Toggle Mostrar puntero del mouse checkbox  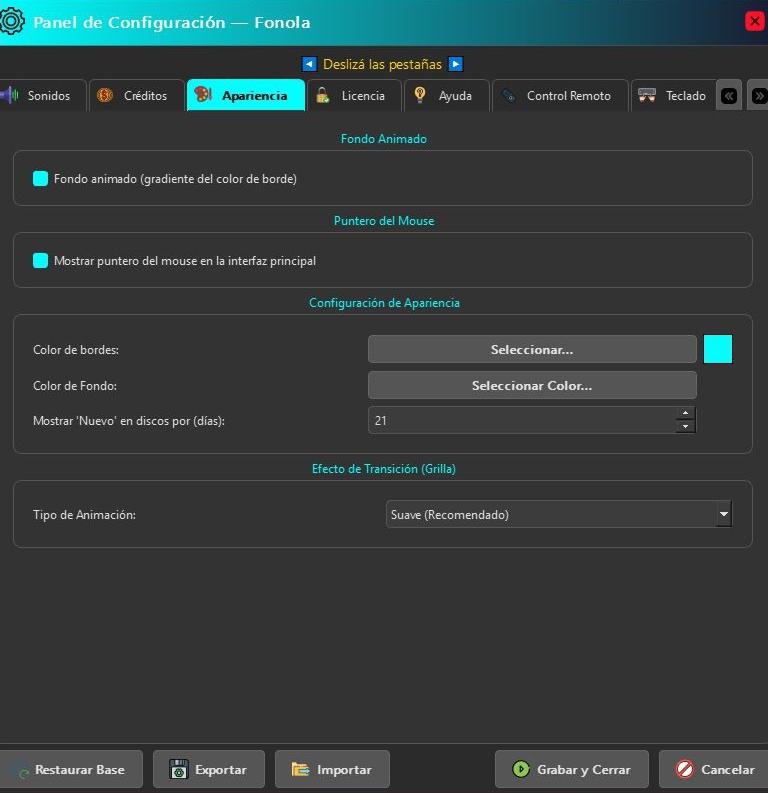(x=40, y=260)
